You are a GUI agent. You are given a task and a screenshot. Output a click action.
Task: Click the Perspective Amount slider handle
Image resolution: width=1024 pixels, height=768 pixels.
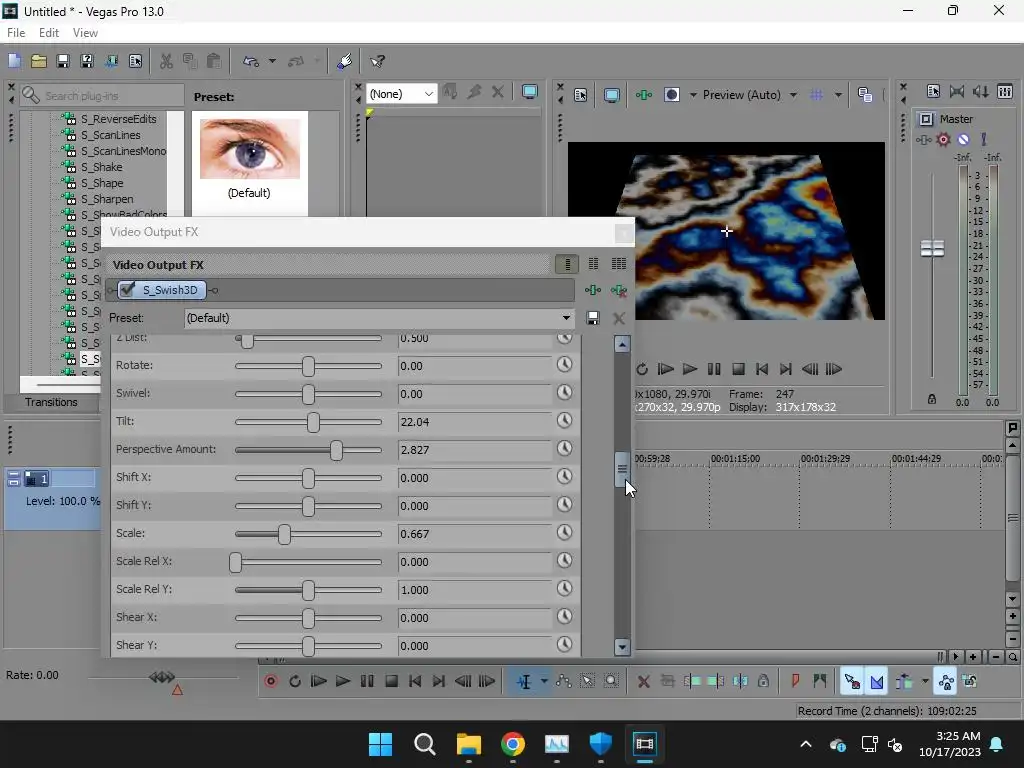point(336,450)
